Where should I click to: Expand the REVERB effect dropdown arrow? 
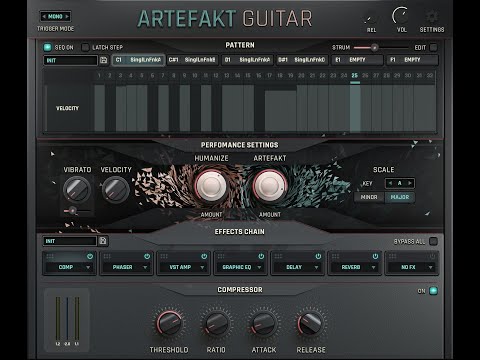click(x=374, y=267)
